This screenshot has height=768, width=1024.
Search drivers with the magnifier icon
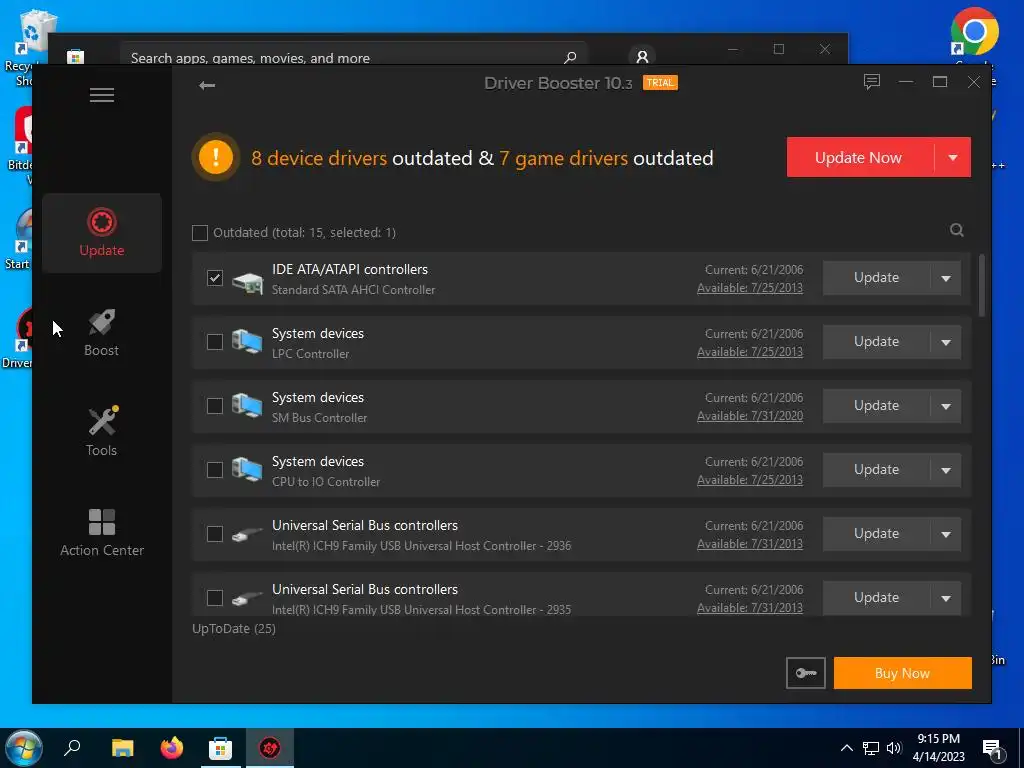click(957, 230)
